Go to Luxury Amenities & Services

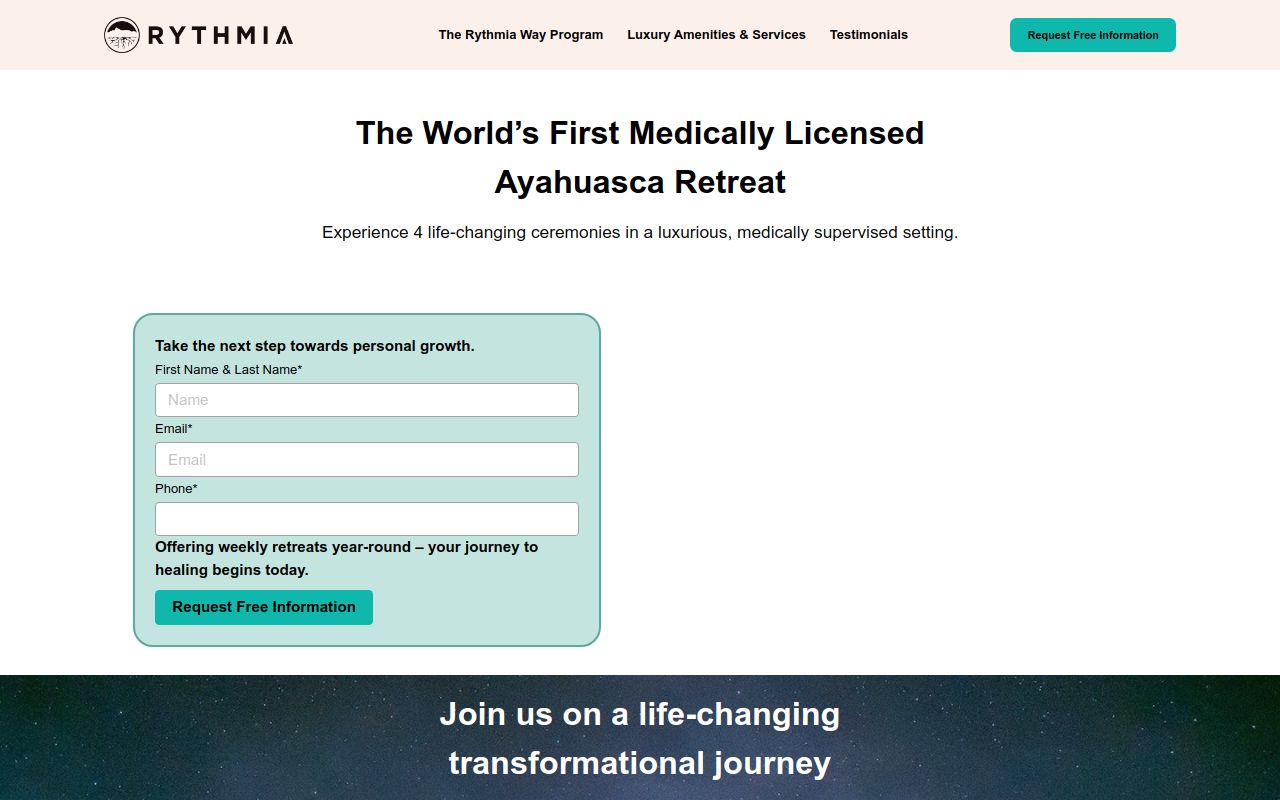[x=716, y=35]
